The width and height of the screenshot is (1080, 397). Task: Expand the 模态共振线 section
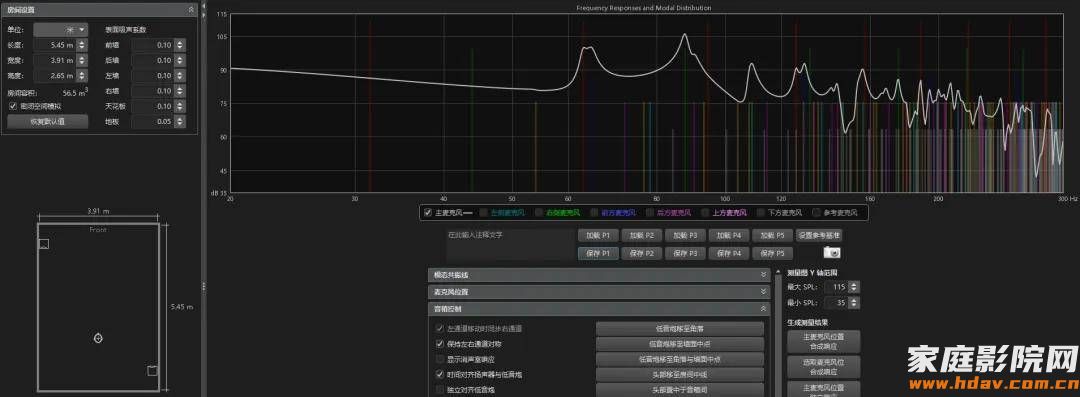click(599, 275)
